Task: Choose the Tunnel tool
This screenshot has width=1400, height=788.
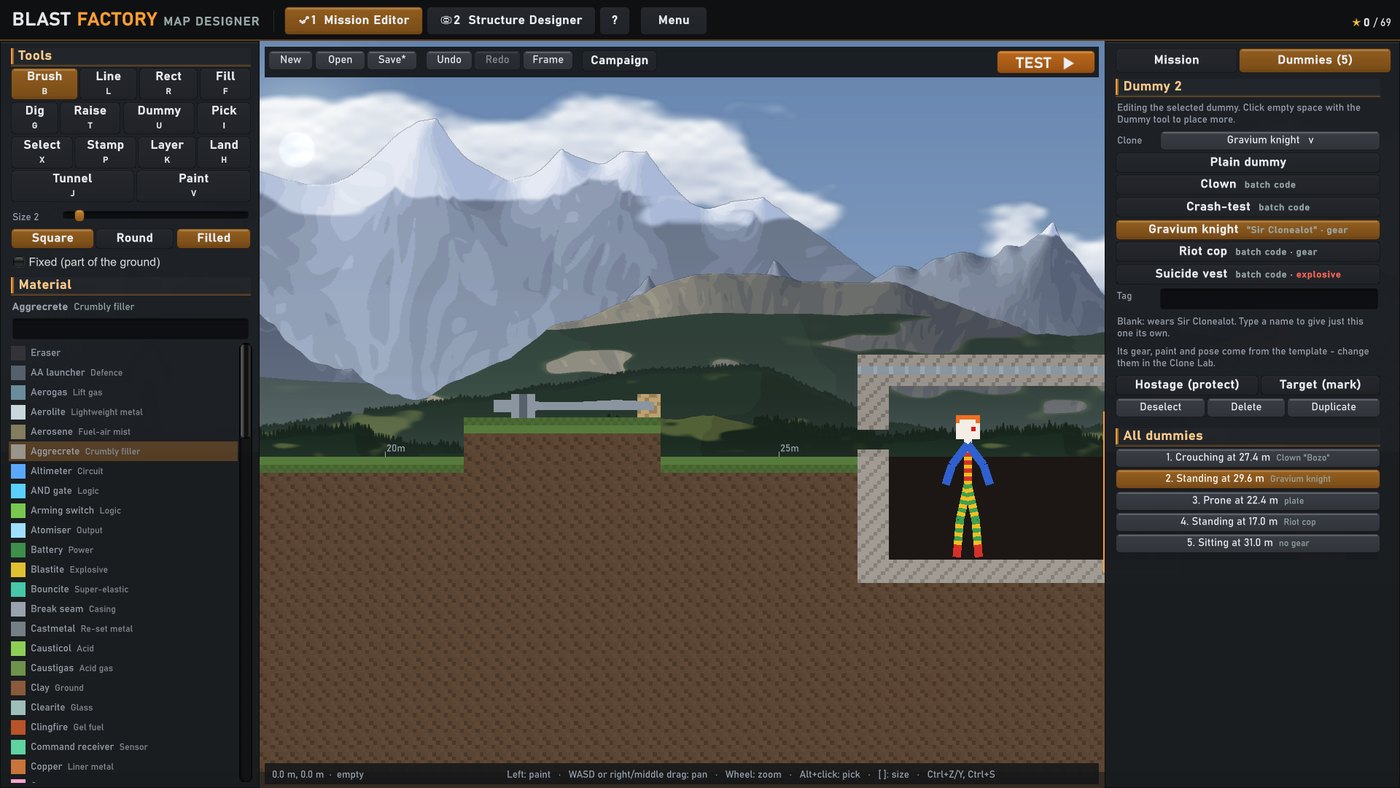Action: coord(72,185)
